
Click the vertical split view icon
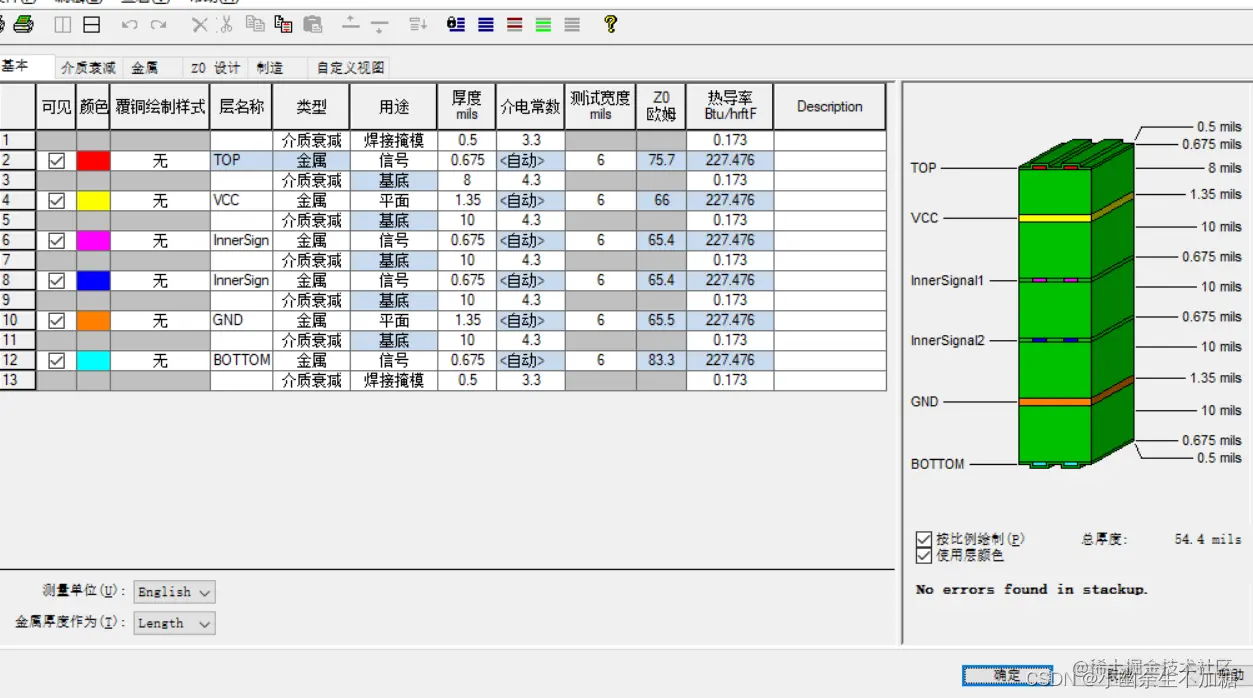[x=62, y=25]
